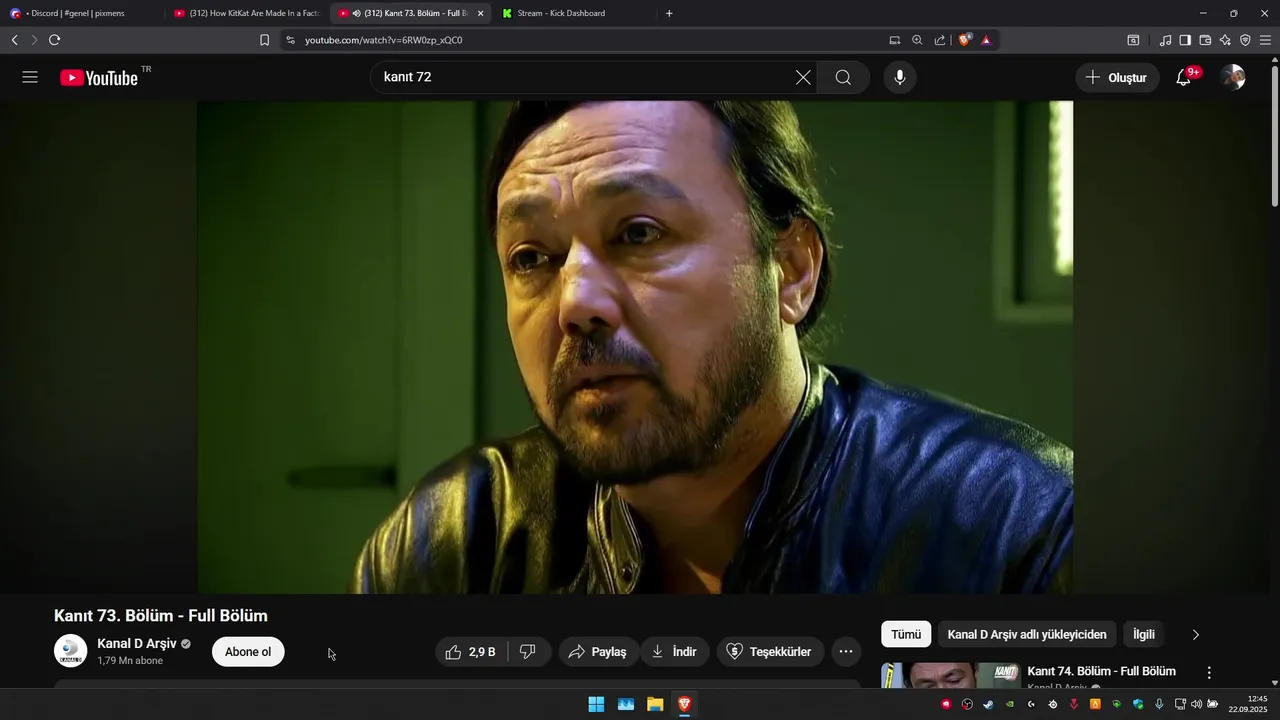Viewport: 1280px width, 720px height.
Task: Select the İlgili filter chip
Action: [1144, 634]
